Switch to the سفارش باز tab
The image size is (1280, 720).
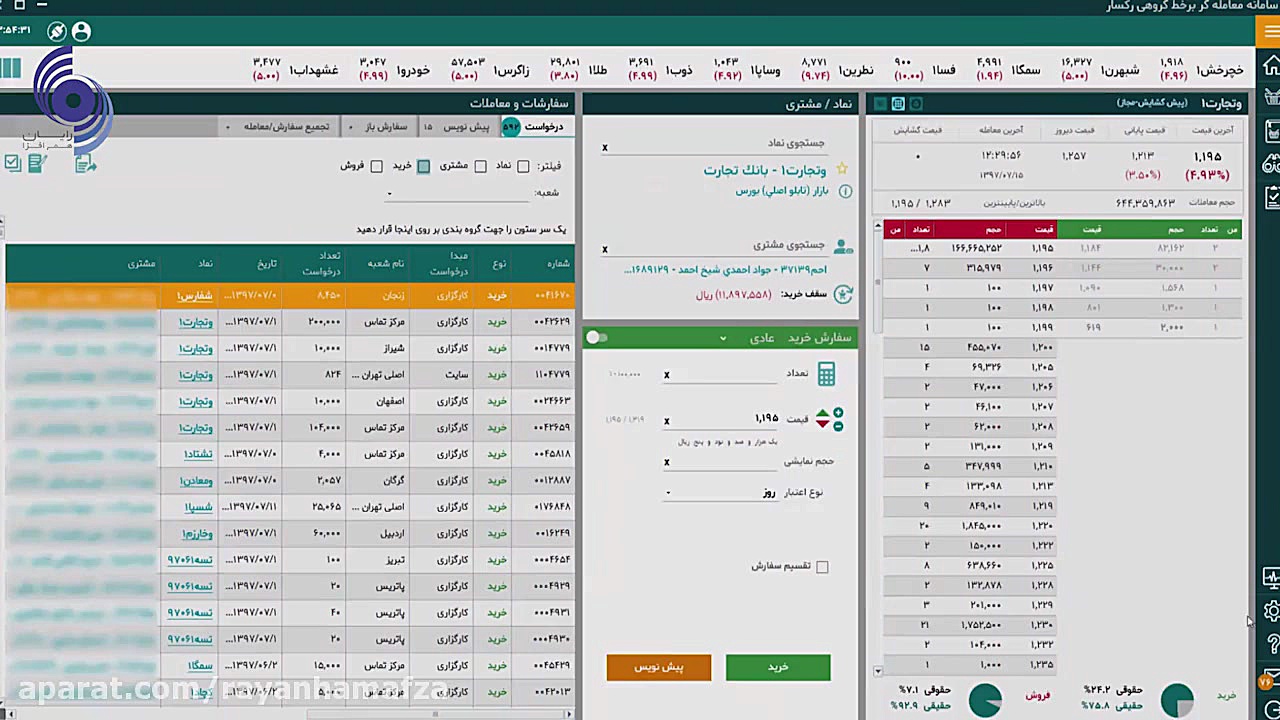click(378, 127)
